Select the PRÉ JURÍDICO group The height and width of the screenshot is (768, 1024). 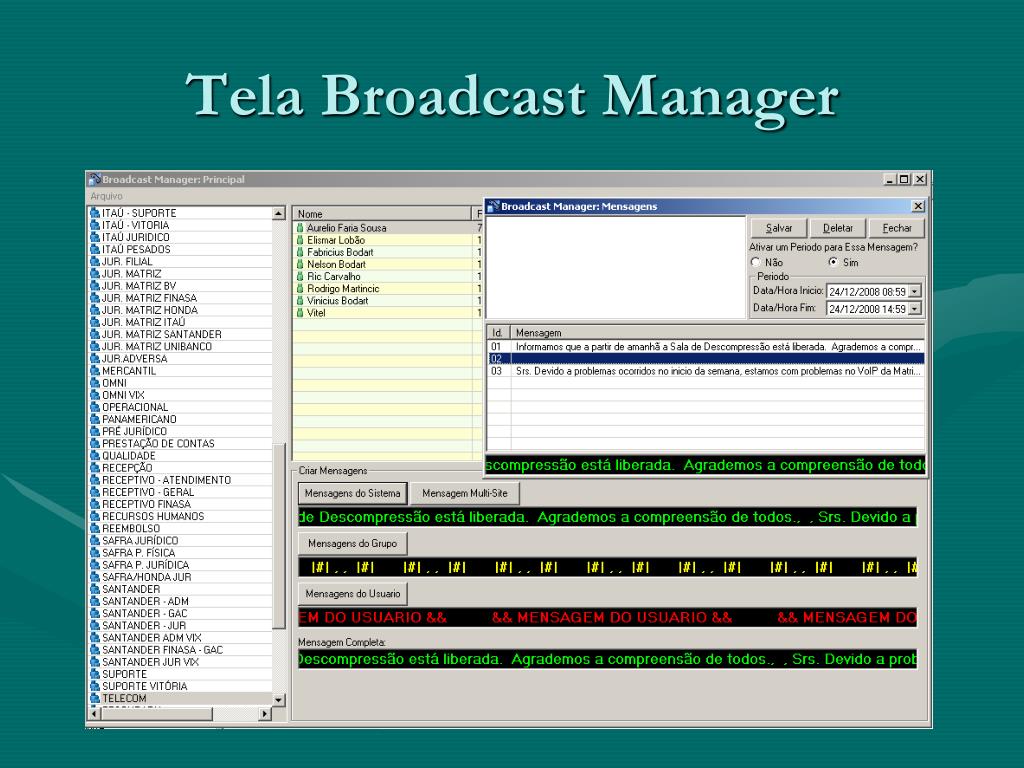pos(135,431)
